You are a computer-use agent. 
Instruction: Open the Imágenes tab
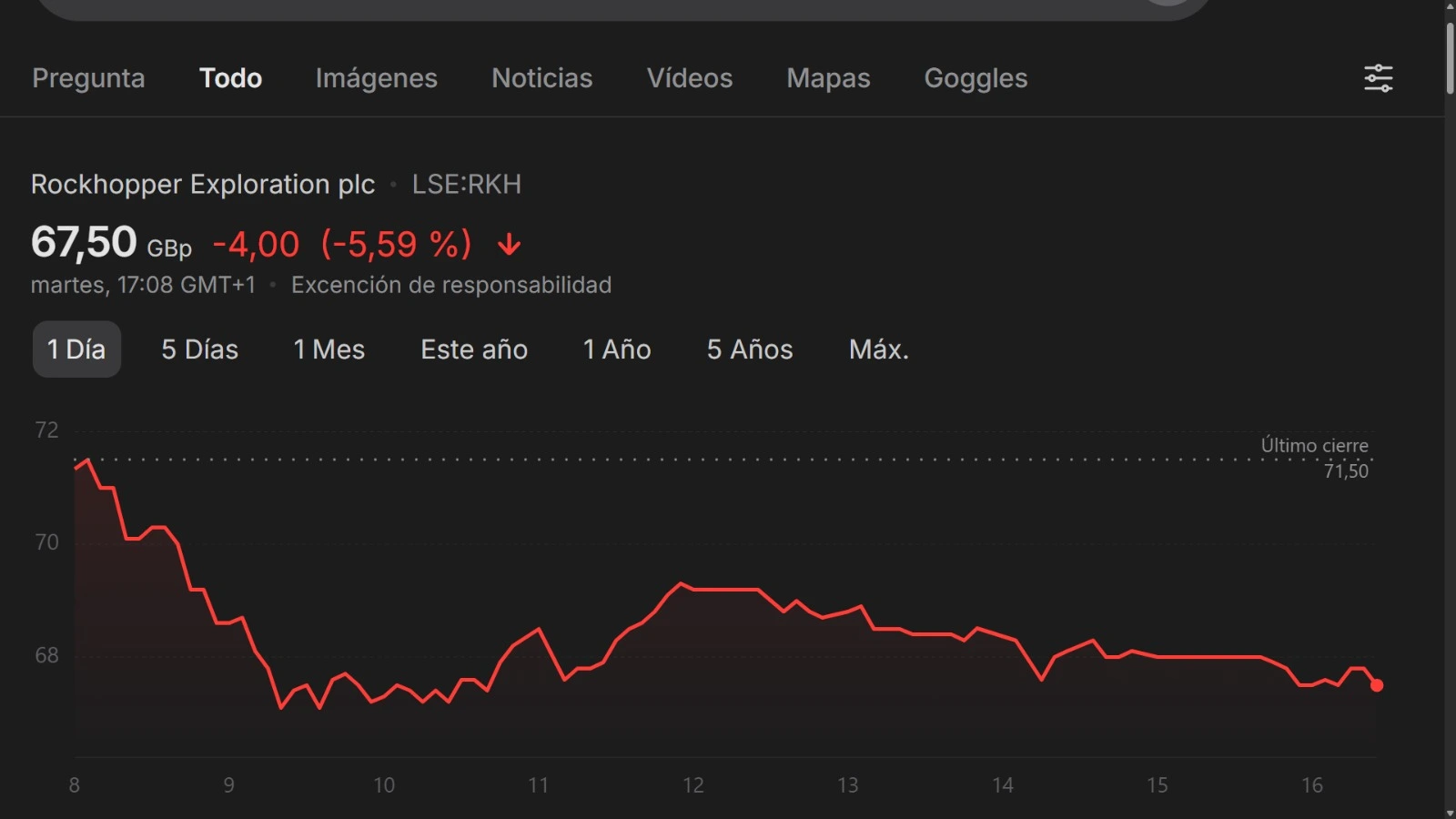(x=376, y=78)
